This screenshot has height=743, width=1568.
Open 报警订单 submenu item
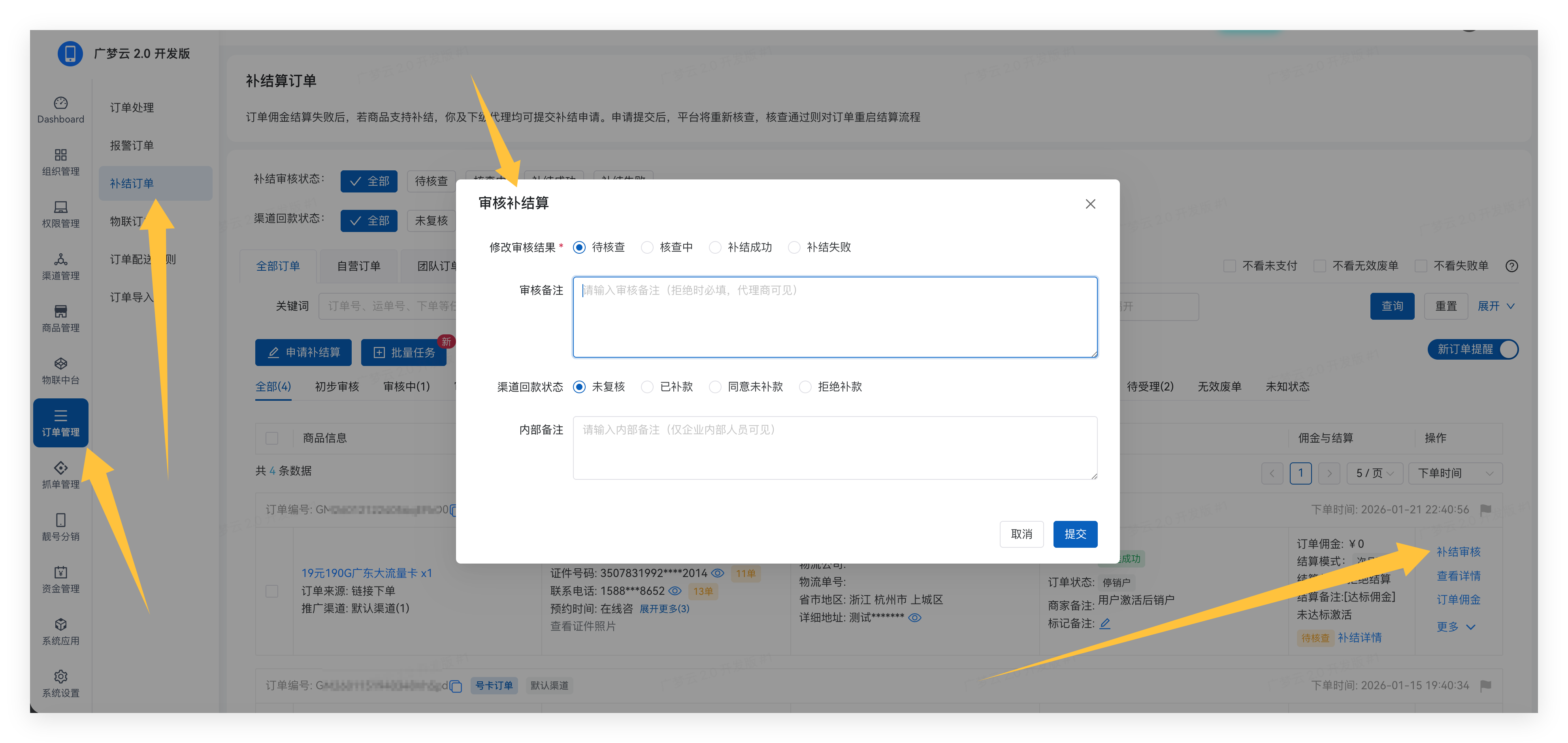click(132, 145)
